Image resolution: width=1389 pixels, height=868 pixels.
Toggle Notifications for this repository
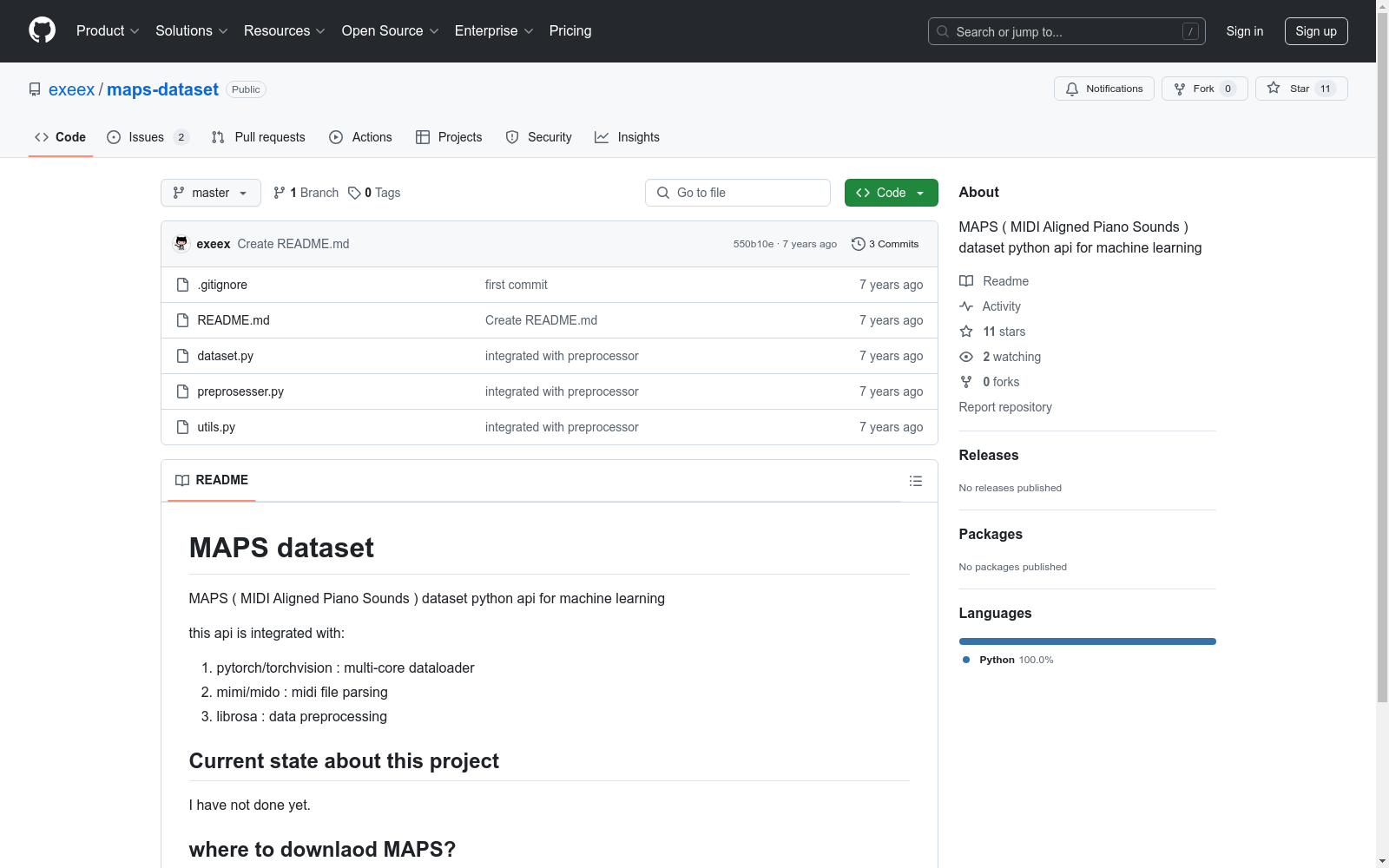coord(1103,89)
